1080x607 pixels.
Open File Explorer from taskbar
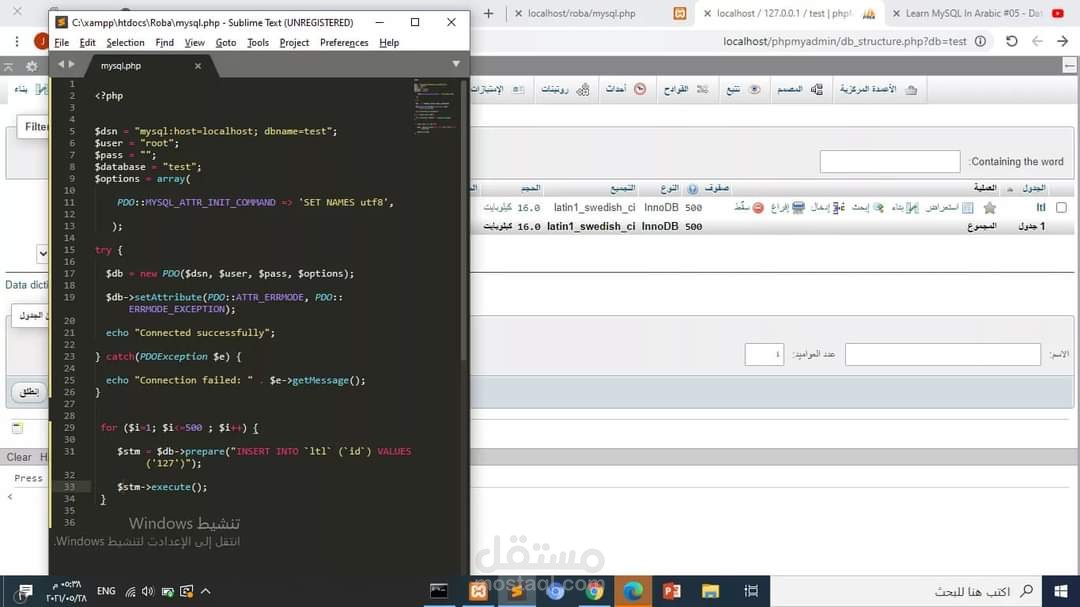pos(710,591)
